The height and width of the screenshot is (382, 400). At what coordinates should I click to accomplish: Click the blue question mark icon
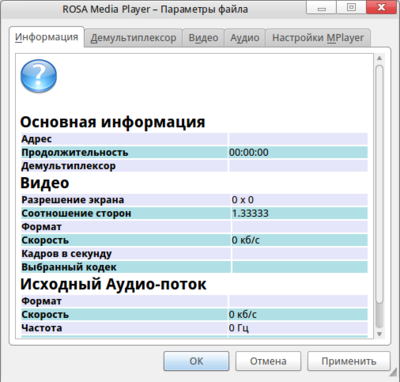pos(39,76)
